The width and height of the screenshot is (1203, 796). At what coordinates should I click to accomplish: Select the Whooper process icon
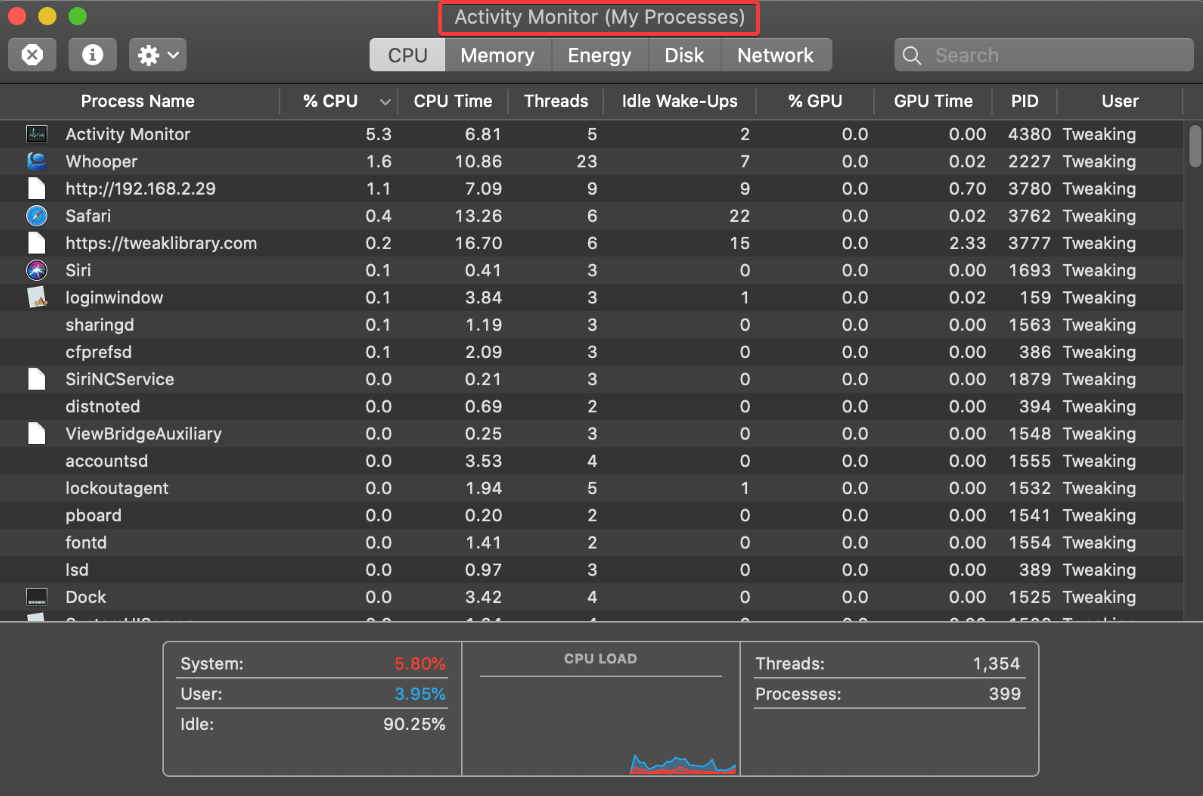point(36,161)
